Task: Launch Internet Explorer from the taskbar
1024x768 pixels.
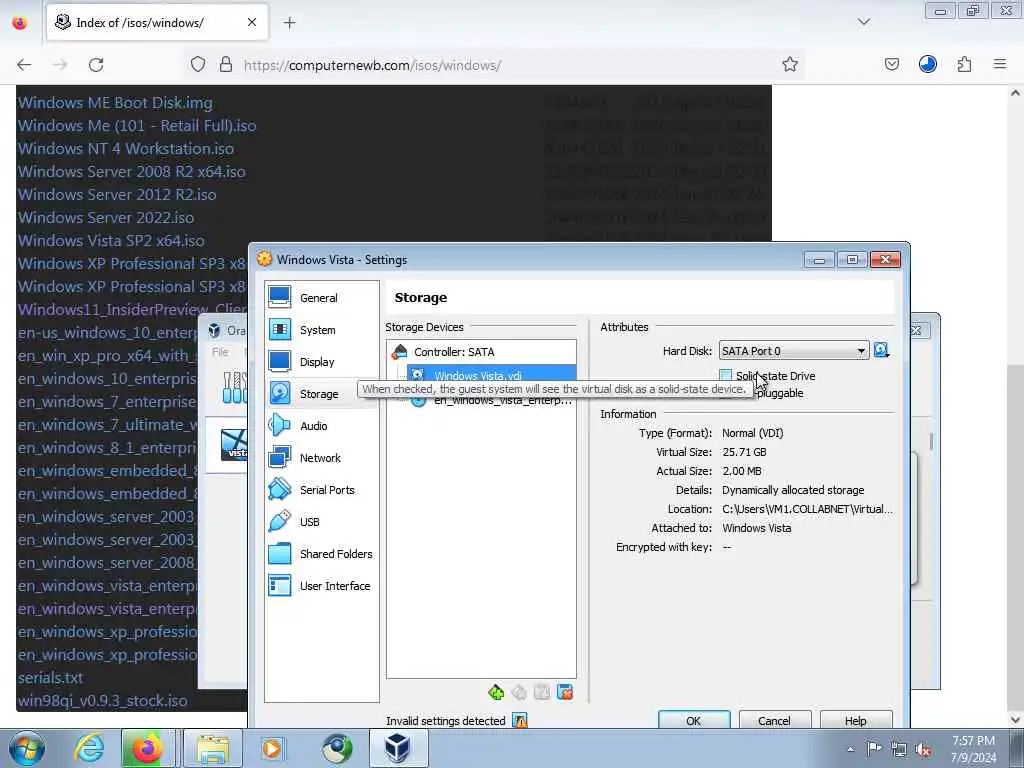Action: [89, 748]
